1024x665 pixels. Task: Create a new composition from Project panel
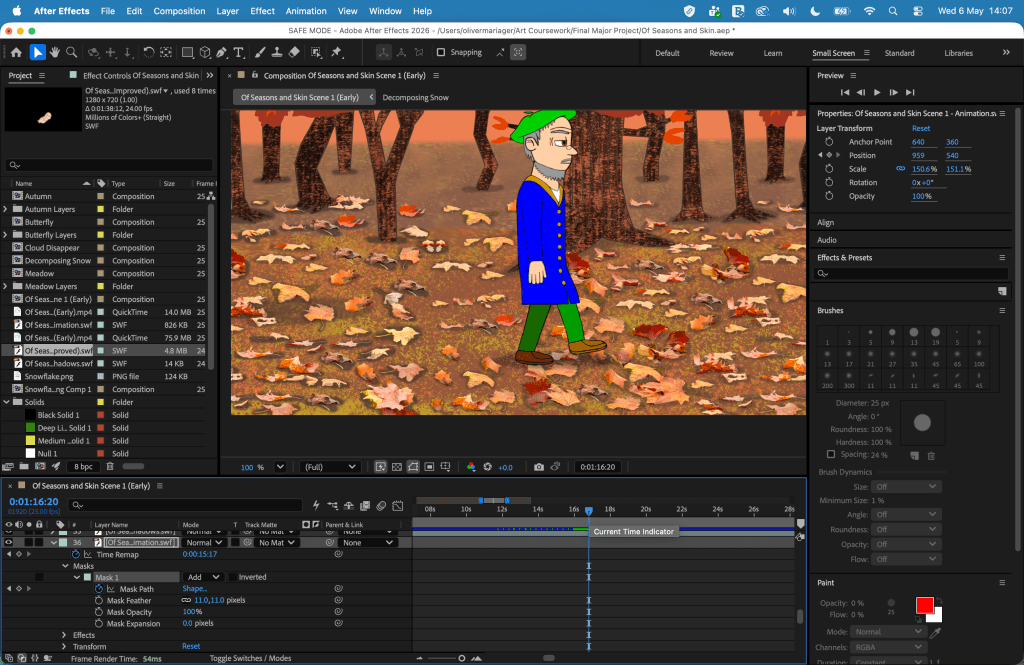click(40, 466)
